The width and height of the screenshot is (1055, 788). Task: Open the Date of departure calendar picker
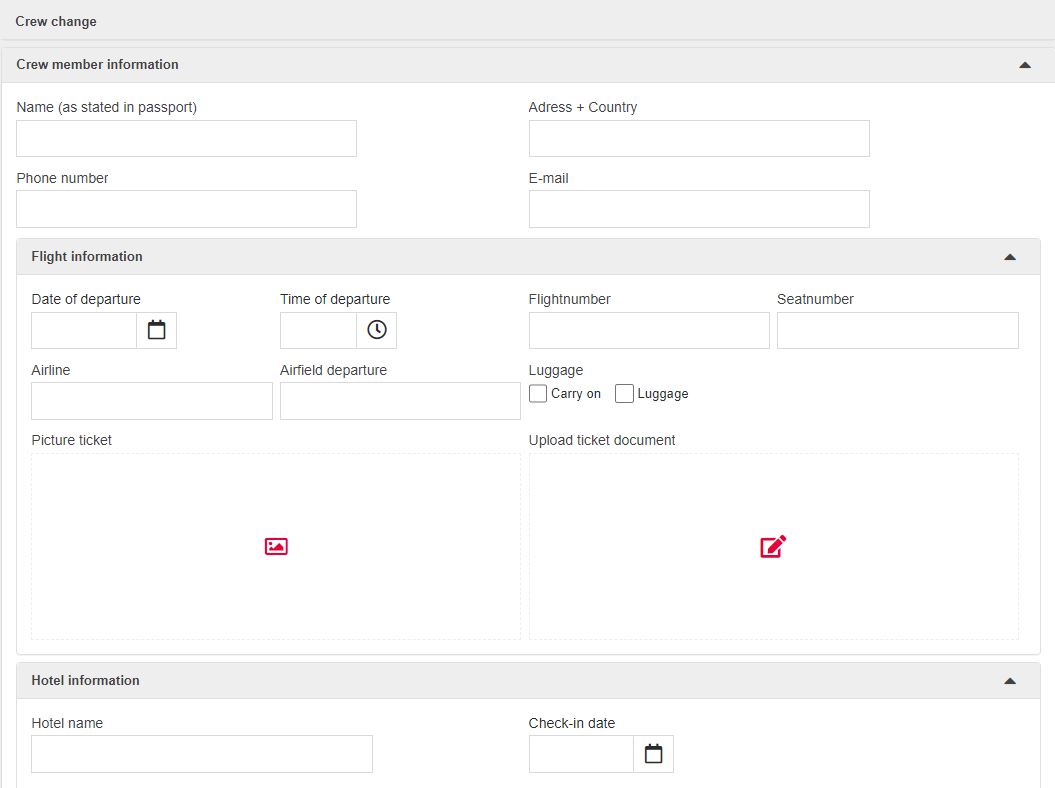click(x=156, y=330)
